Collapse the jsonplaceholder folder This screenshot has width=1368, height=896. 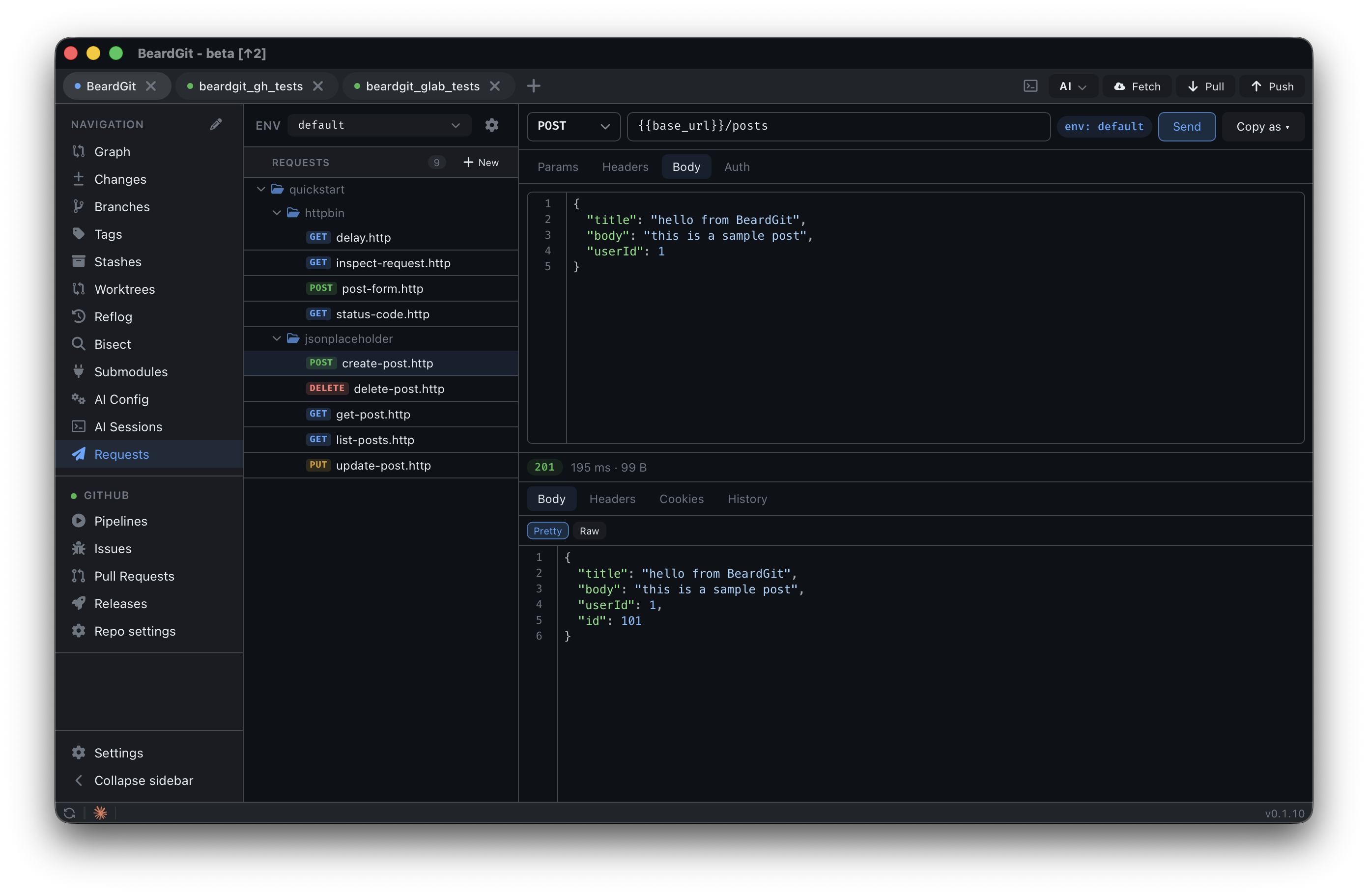tap(277, 338)
